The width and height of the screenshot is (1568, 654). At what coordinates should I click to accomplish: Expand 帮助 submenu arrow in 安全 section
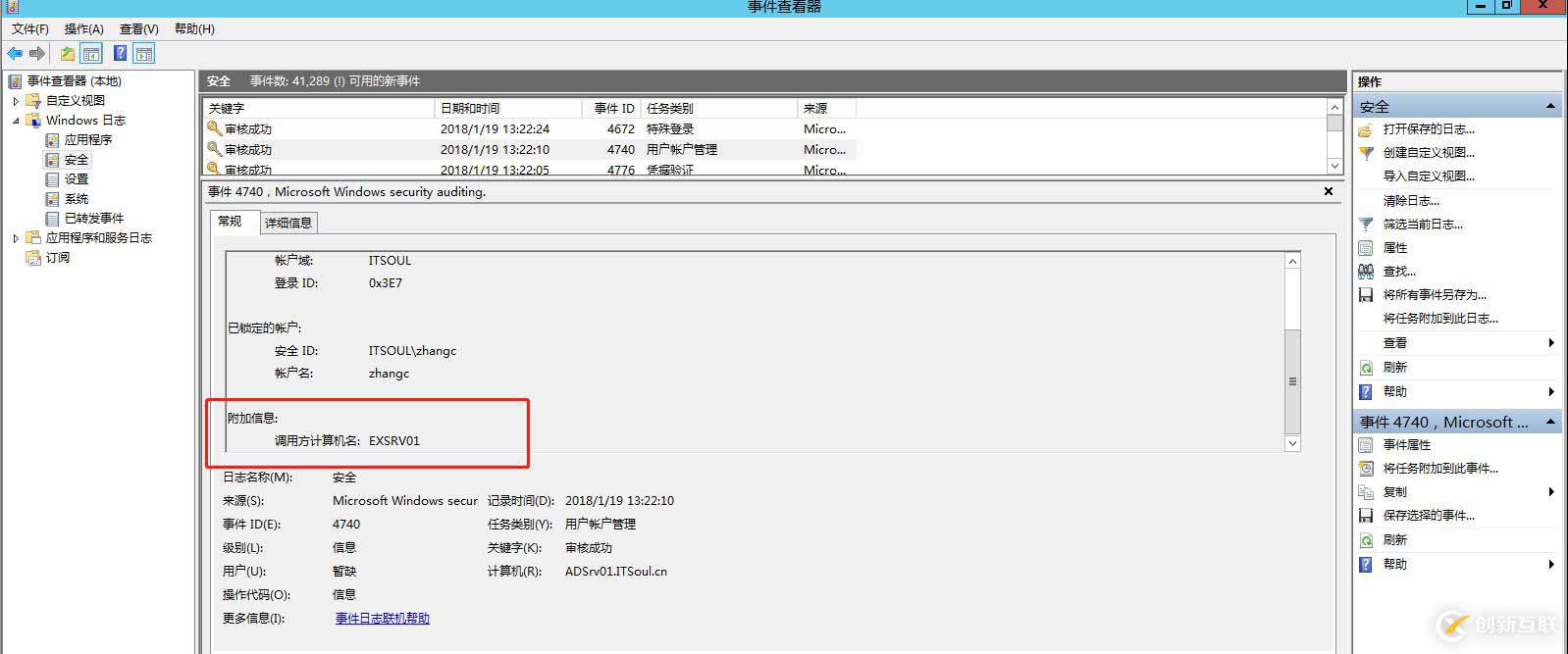(1551, 392)
